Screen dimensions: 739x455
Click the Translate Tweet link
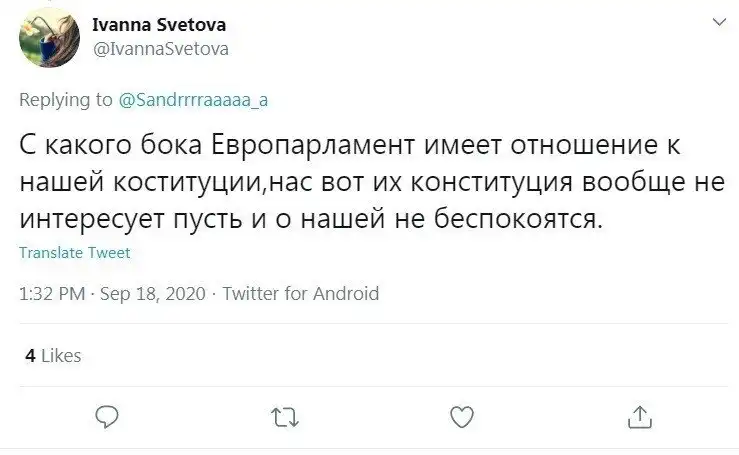pyautogui.click(x=74, y=254)
